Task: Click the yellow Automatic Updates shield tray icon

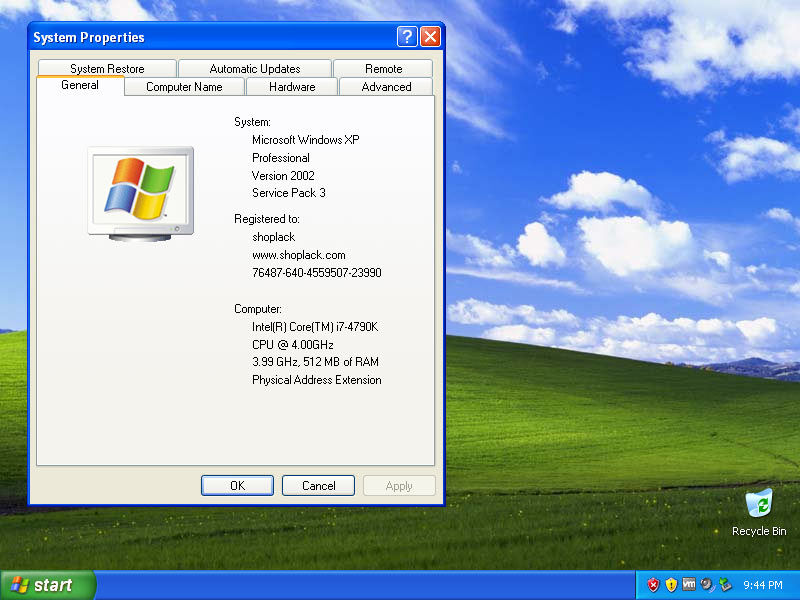Action: point(671,585)
